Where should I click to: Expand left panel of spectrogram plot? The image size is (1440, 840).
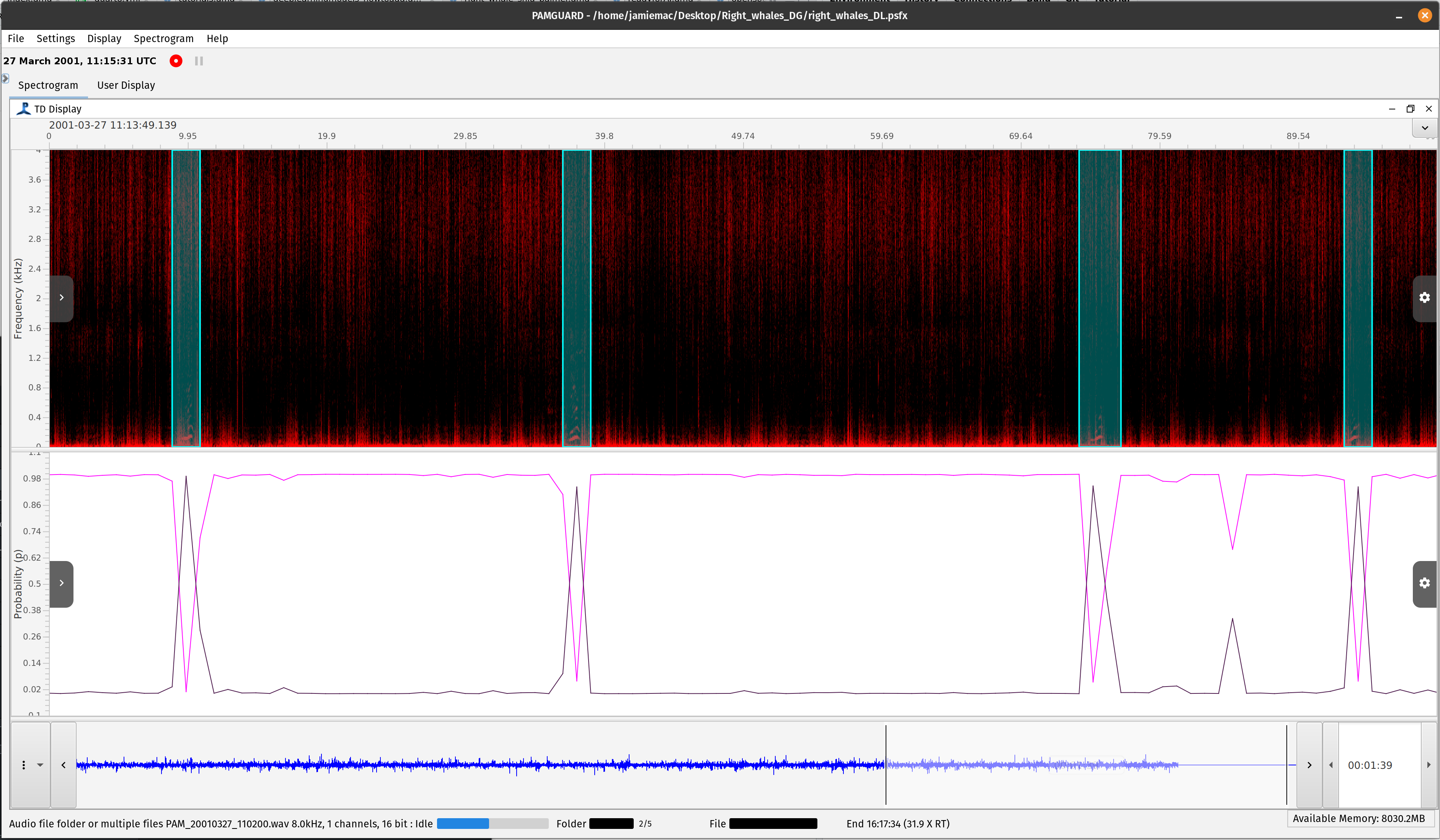pyautogui.click(x=62, y=298)
